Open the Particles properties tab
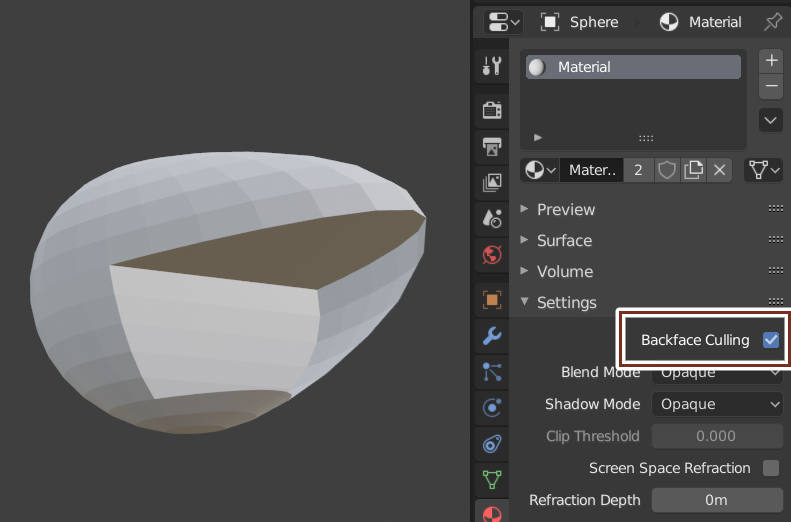This screenshot has width=791, height=522. pyautogui.click(x=492, y=372)
